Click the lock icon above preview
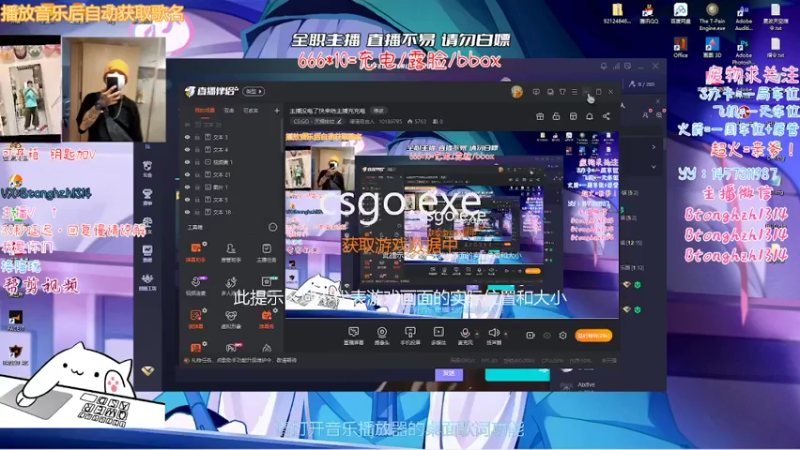The width and height of the screenshot is (800, 450). [x=557, y=117]
